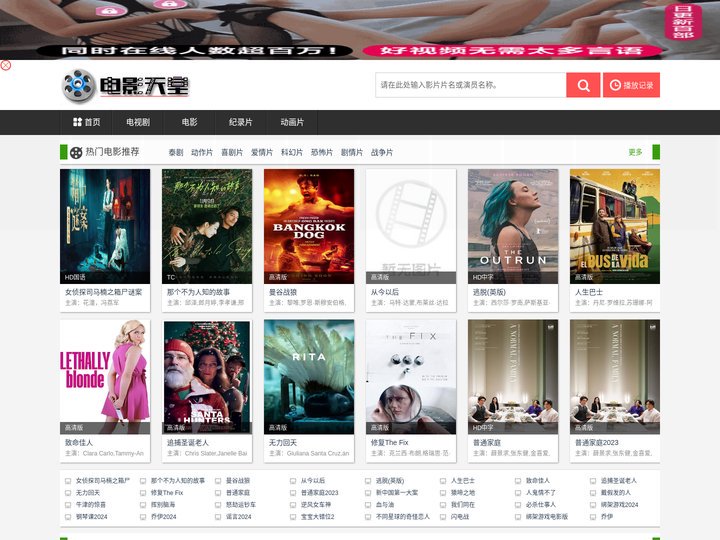The image size is (720, 540).
Task: Open the RITA poster
Action: click(x=309, y=377)
